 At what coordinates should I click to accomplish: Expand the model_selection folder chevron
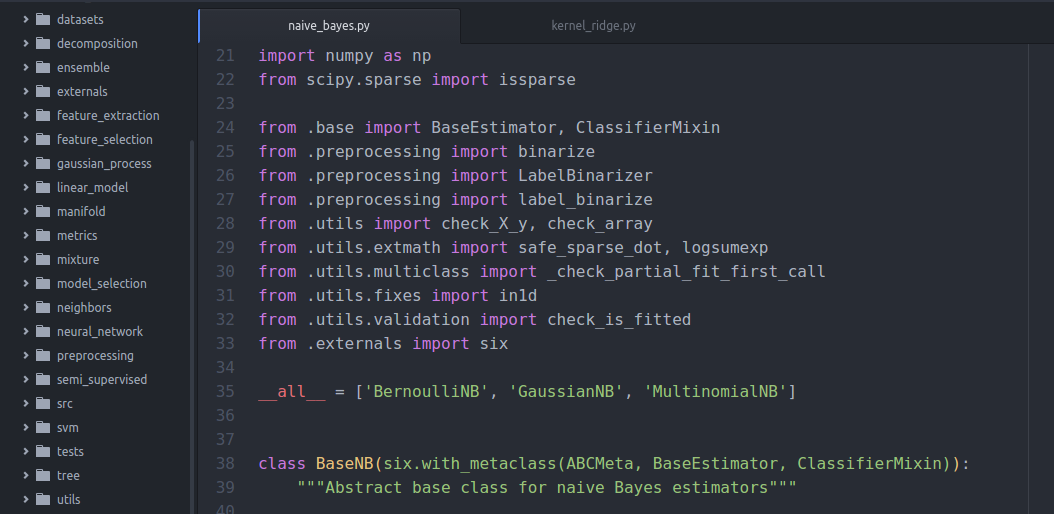click(26, 283)
